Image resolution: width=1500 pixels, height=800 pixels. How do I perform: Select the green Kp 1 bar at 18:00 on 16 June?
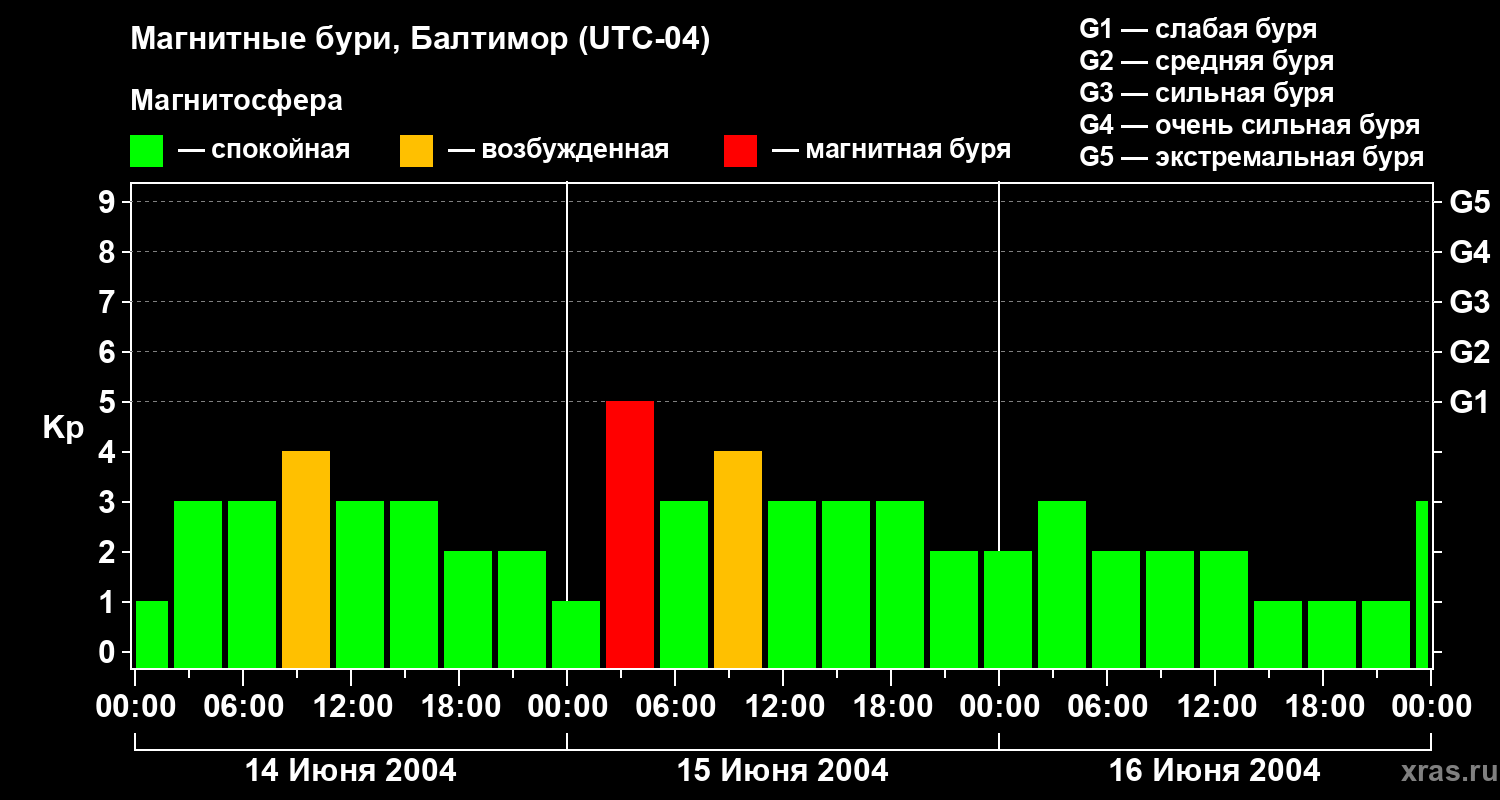(x=1332, y=634)
